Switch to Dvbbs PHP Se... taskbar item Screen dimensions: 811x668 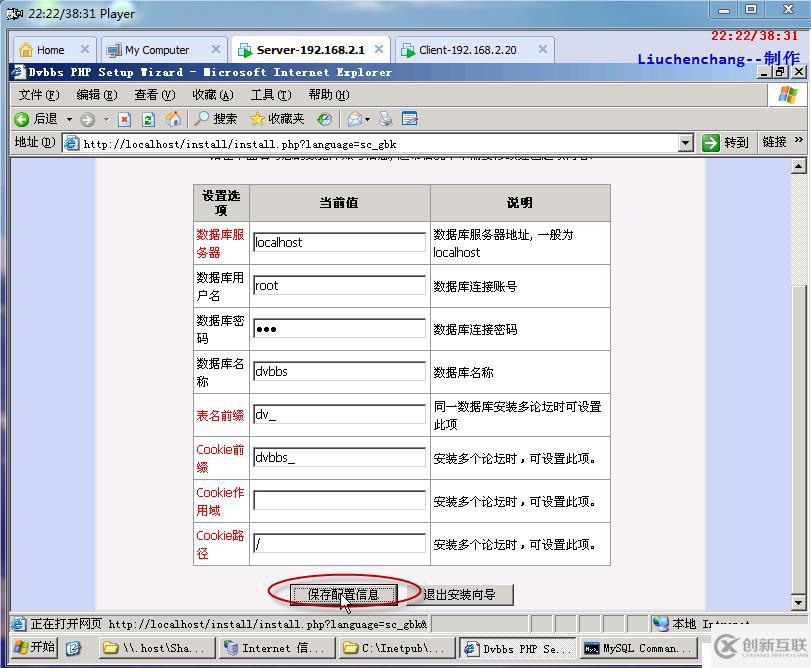(x=517, y=648)
